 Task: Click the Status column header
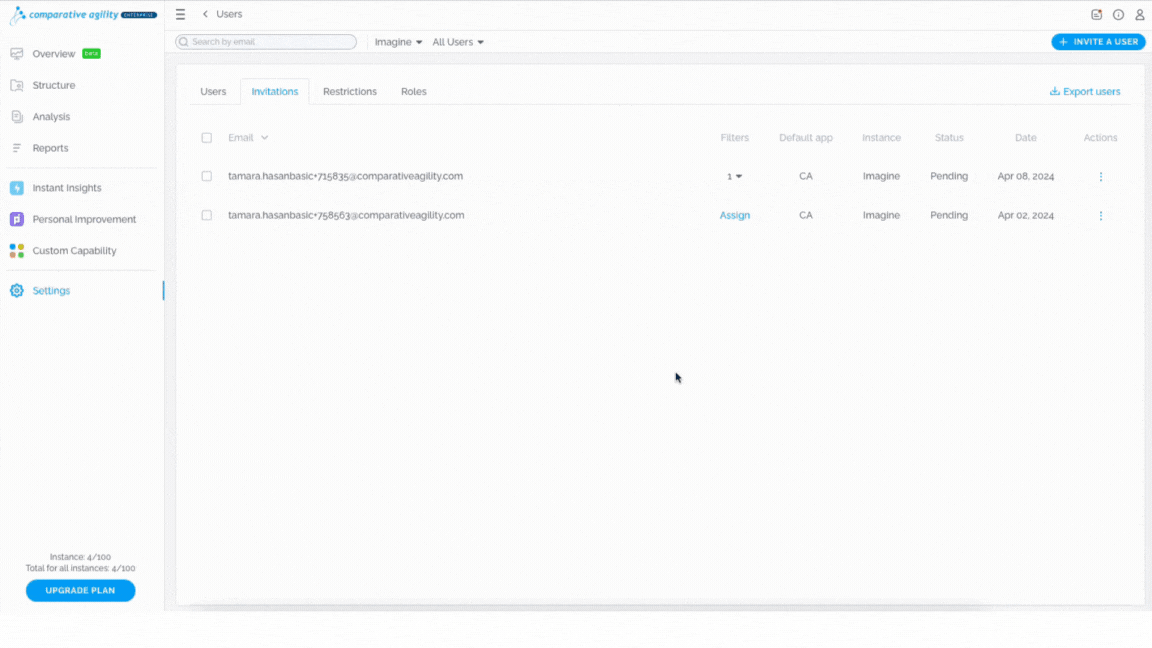pyautogui.click(x=949, y=138)
